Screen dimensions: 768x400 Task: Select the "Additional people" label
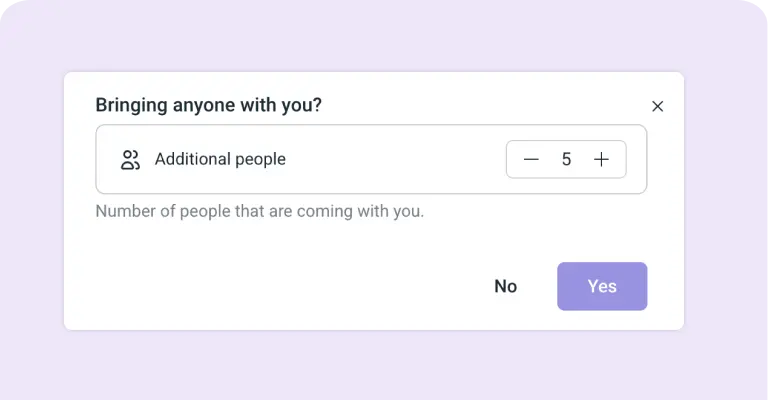tap(220, 159)
